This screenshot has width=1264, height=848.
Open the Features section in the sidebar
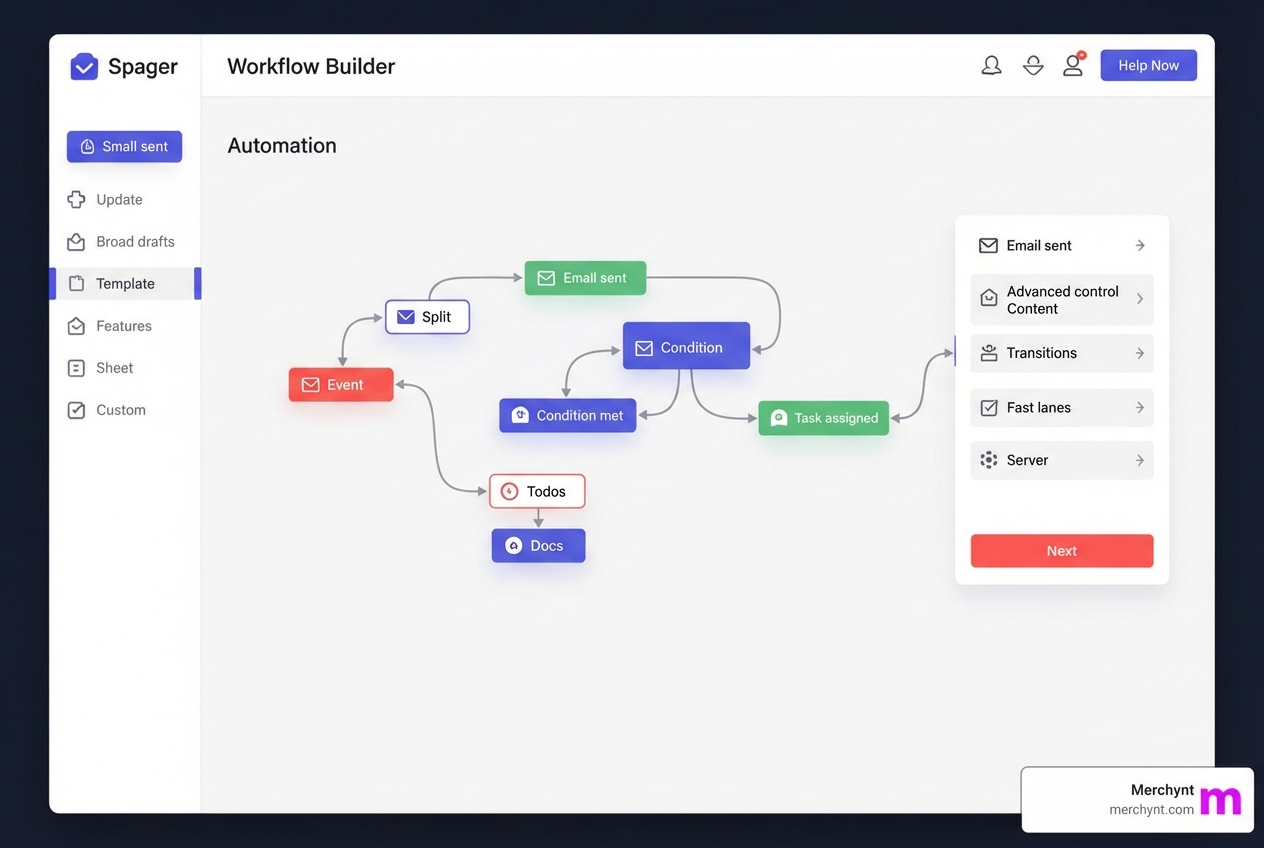click(x=123, y=326)
